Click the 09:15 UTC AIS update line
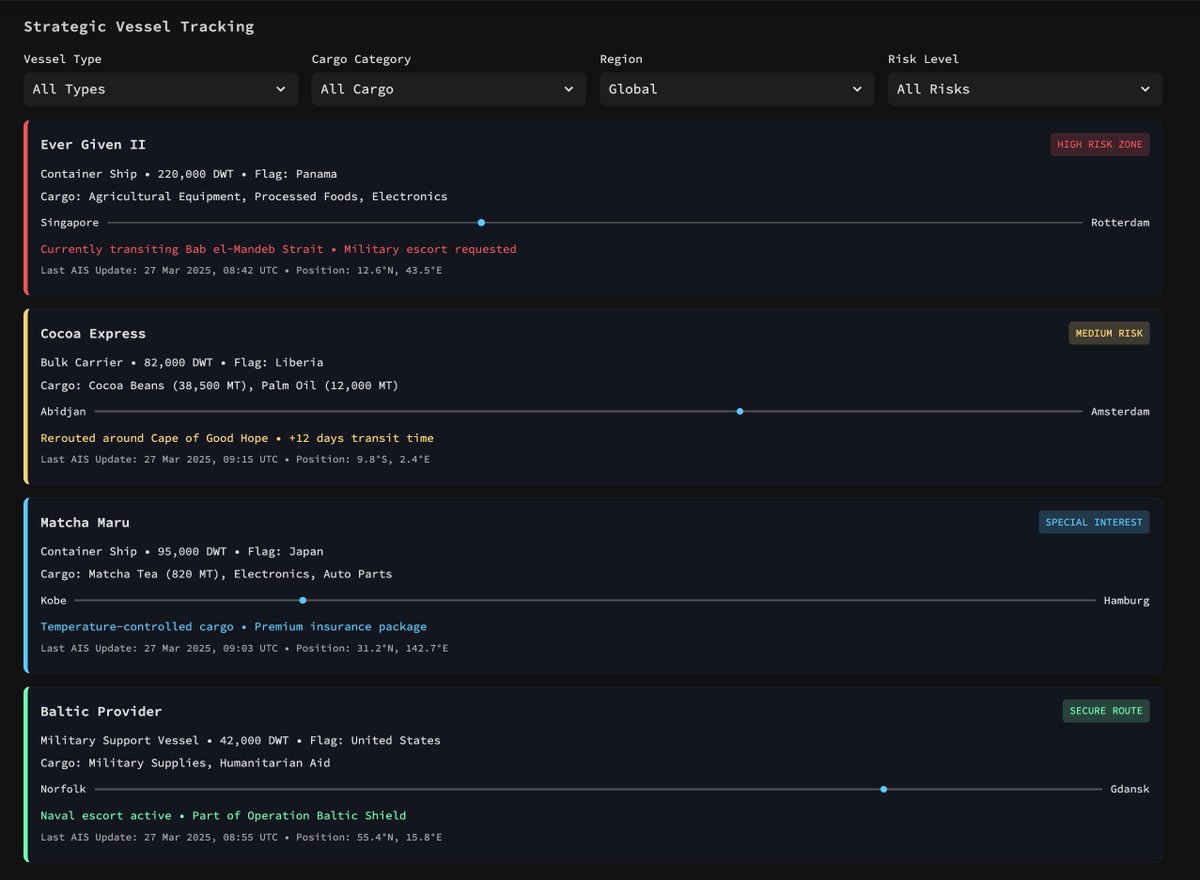Screen dimensions: 1200x880 coord(235,459)
